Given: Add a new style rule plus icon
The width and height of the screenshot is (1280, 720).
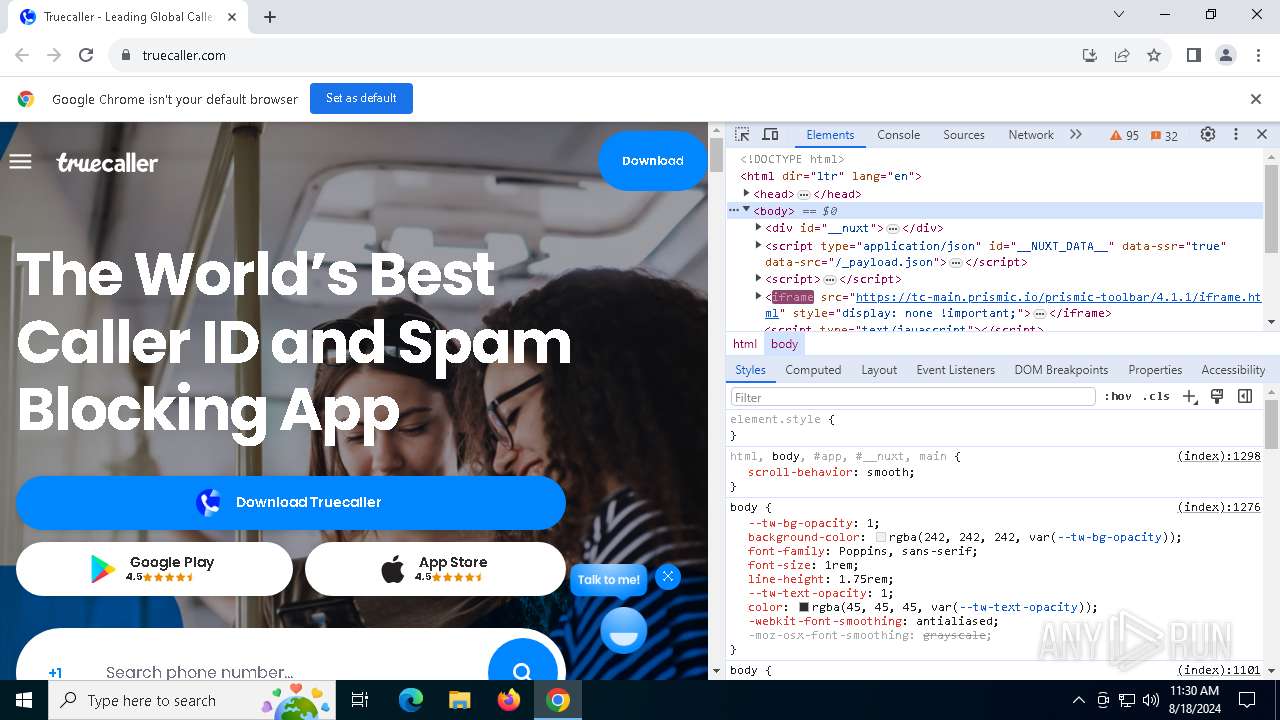Looking at the screenshot, I should (x=1189, y=397).
